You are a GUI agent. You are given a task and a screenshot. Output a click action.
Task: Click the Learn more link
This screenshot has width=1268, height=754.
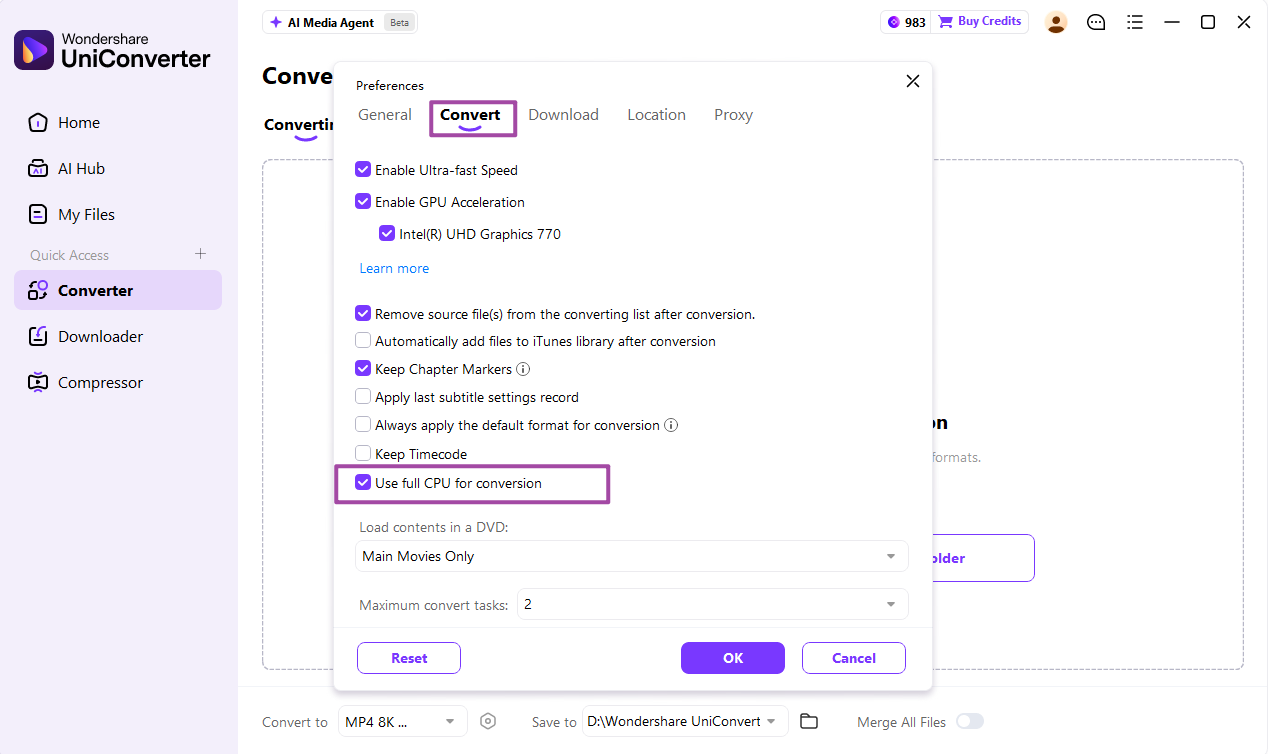coord(394,268)
